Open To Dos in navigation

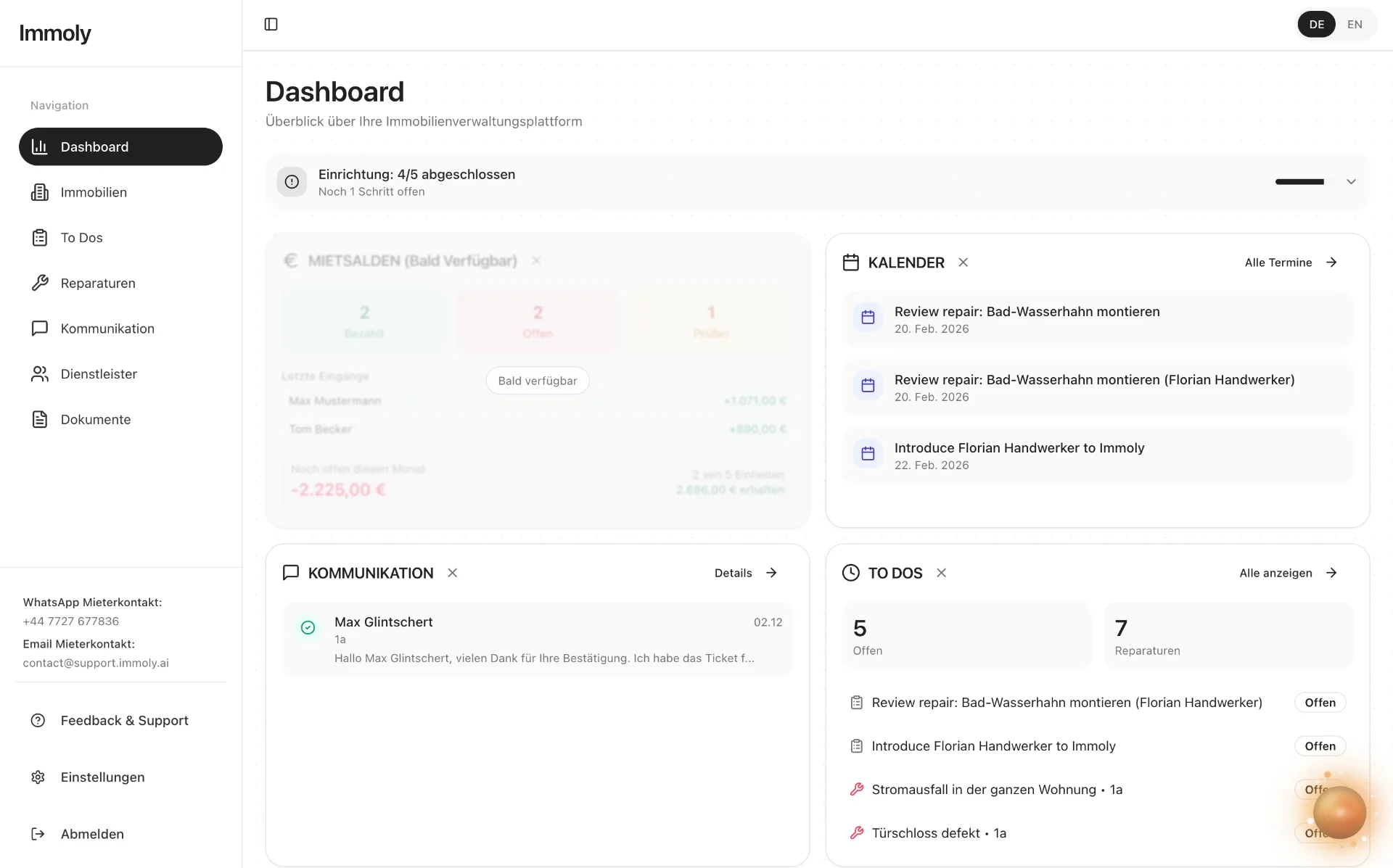pyautogui.click(x=120, y=238)
